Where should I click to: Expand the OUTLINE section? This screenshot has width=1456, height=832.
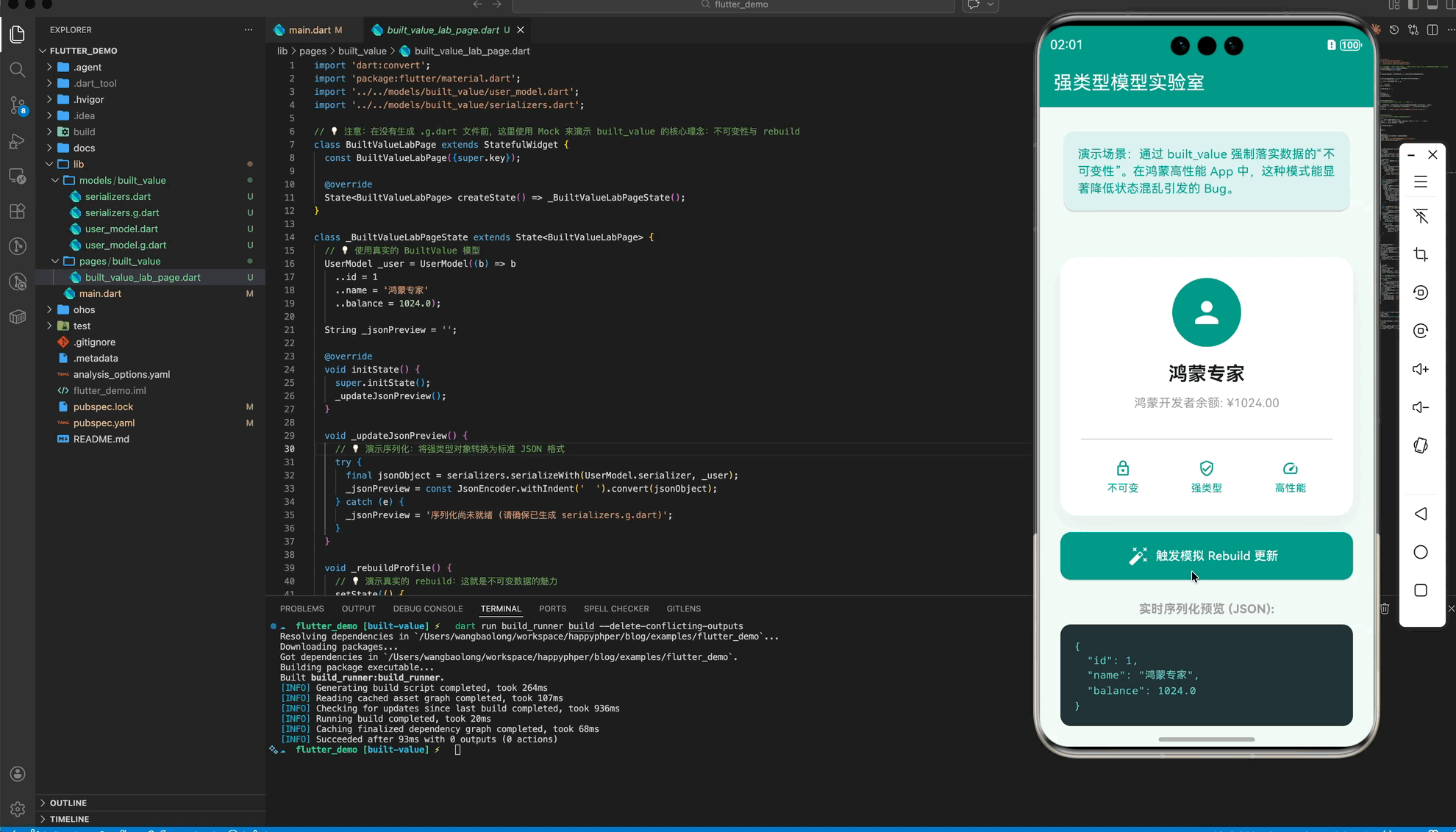coord(68,803)
